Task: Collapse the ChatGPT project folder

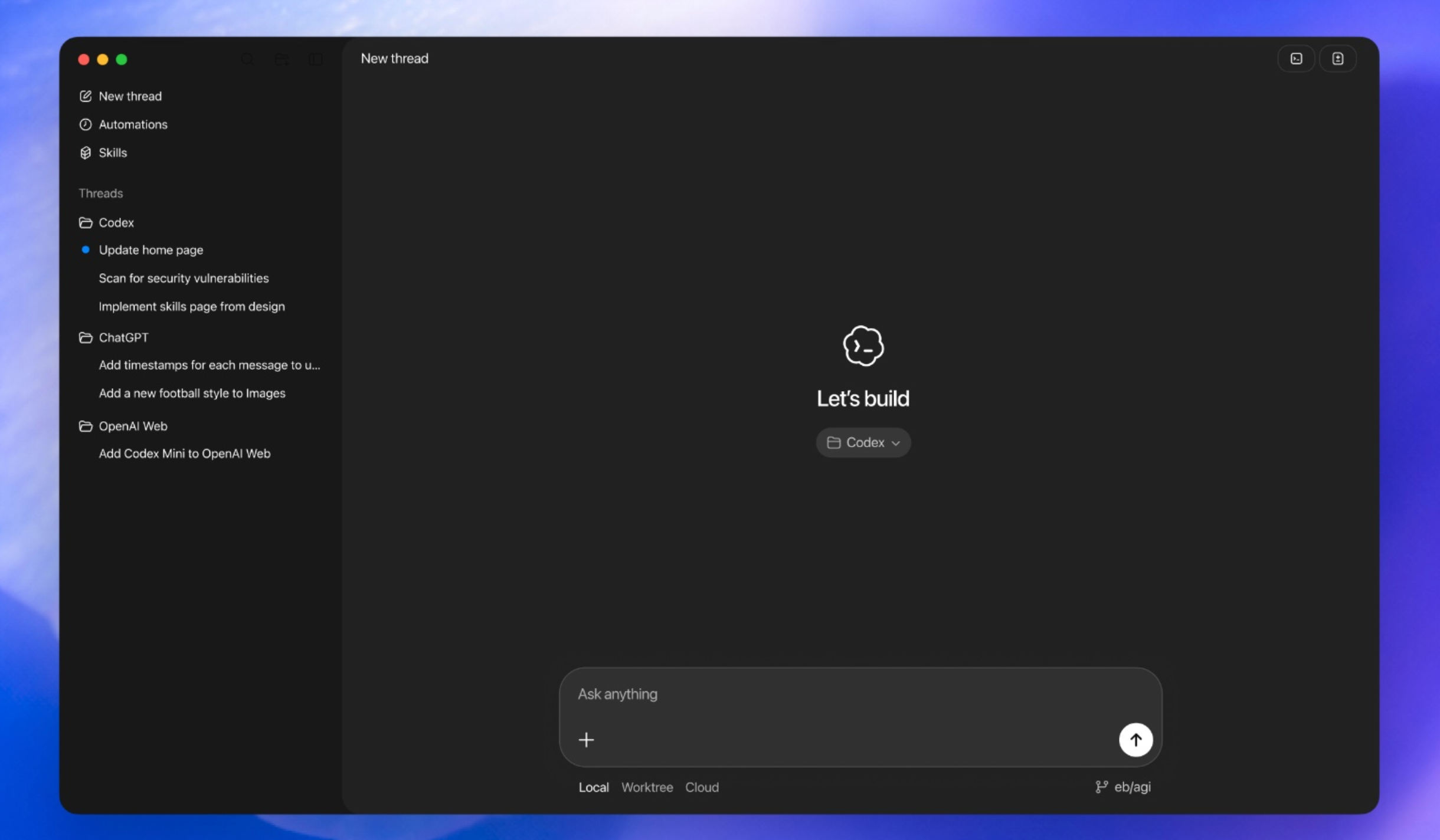Action: coord(114,337)
